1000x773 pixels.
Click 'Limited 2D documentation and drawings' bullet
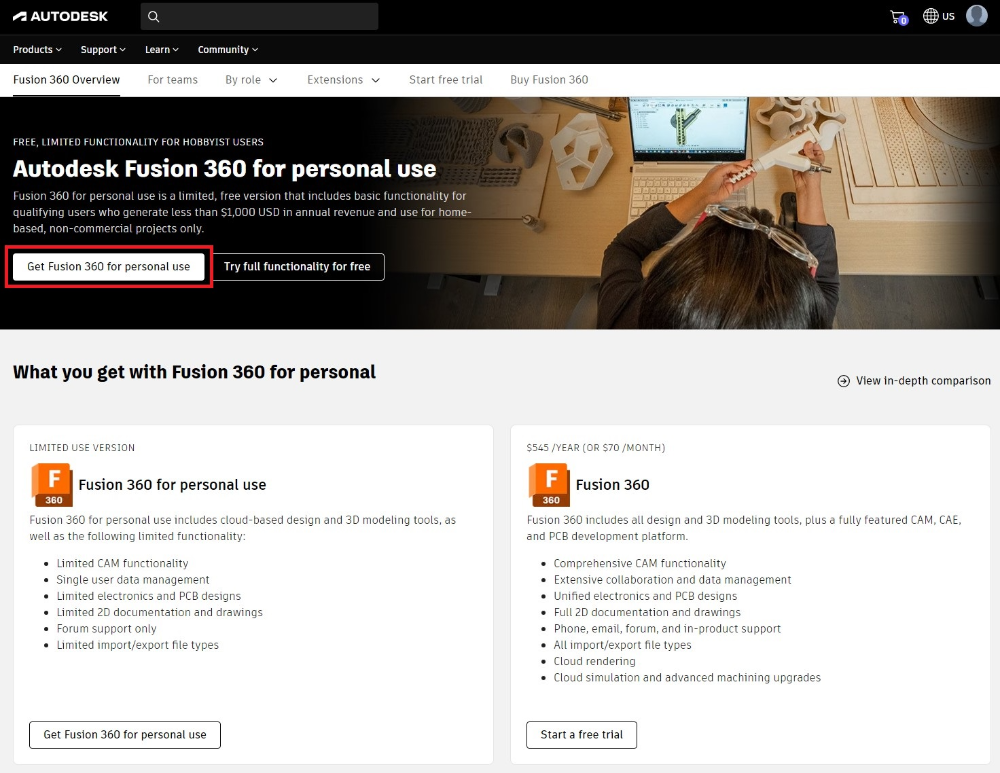(x=159, y=612)
